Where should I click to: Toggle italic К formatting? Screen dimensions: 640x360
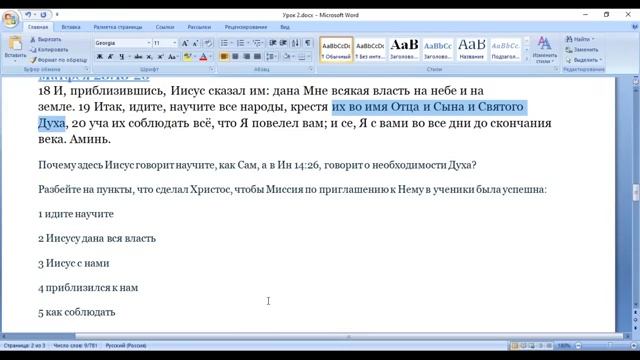tap(110, 57)
